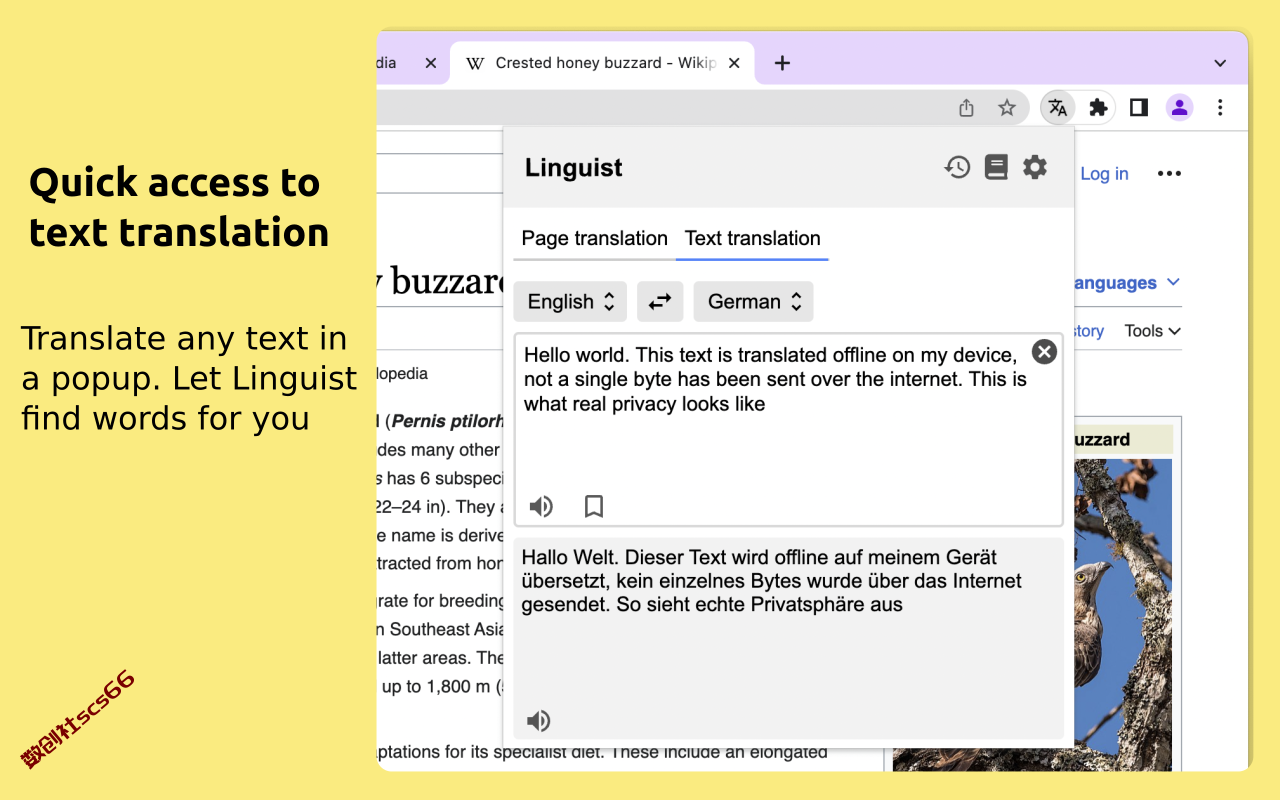The image size is (1280, 800).
Task: Click the Linguist popup title
Action: click(573, 168)
